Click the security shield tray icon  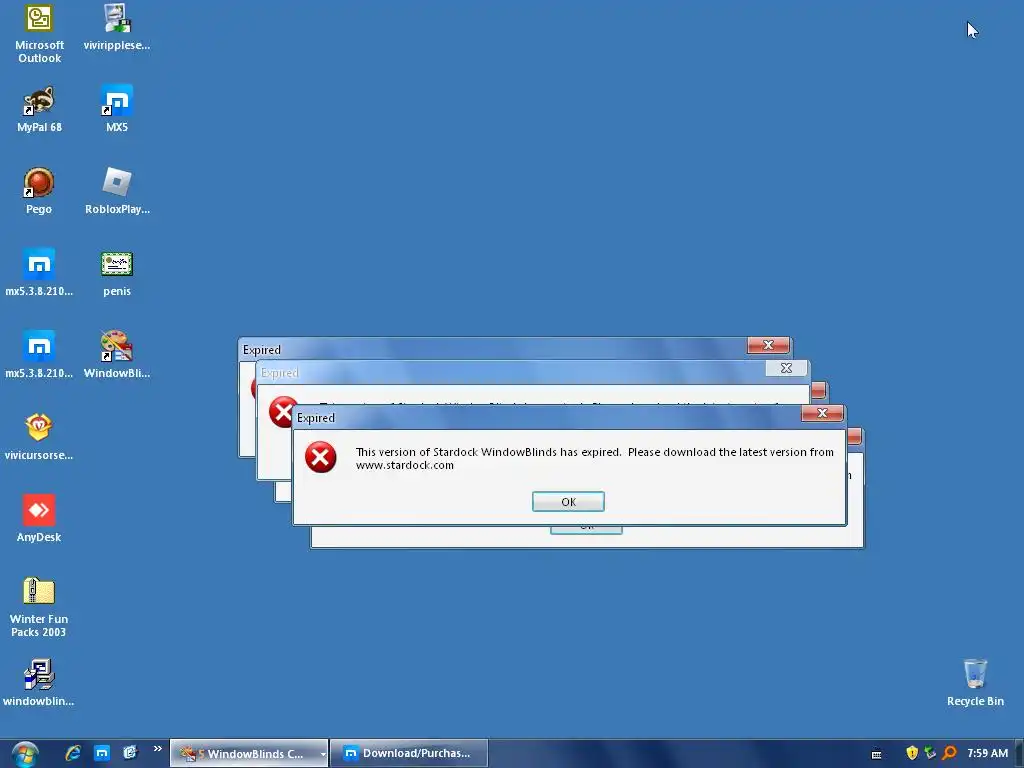tap(912, 753)
